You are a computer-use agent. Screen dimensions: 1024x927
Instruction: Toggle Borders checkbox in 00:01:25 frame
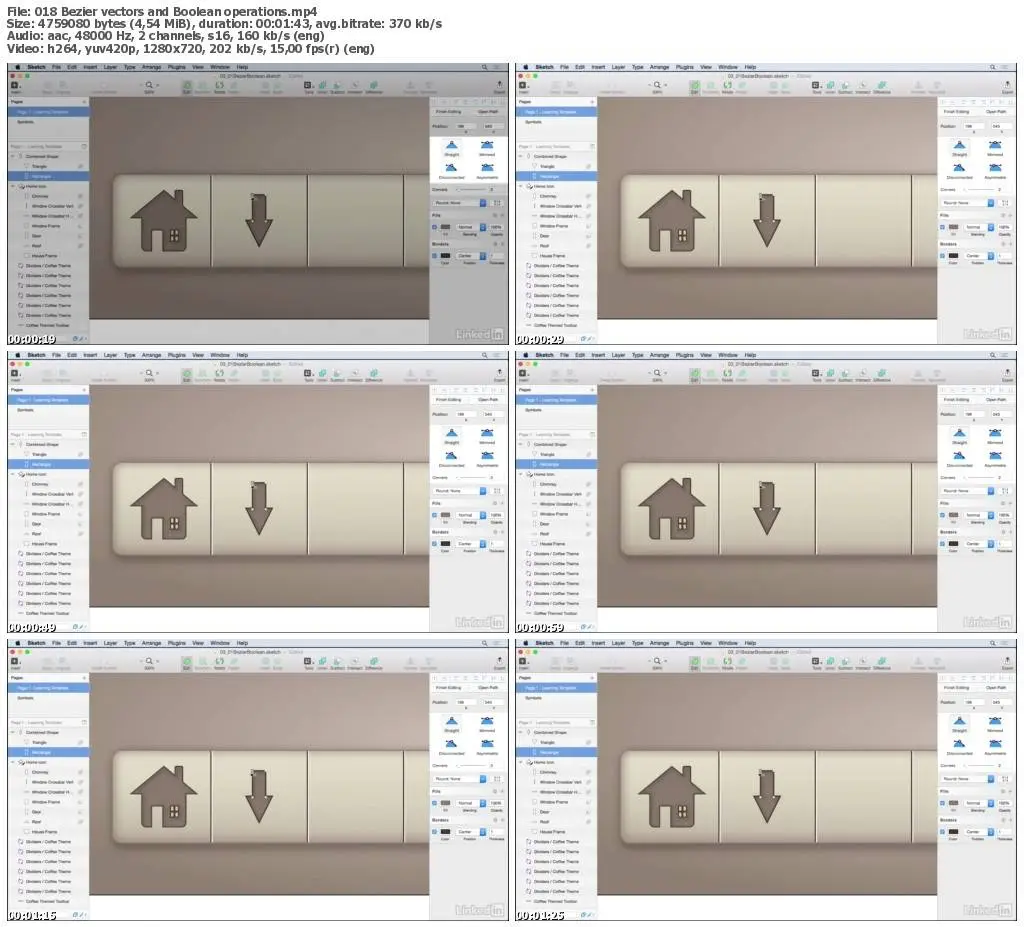pyautogui.click(x=942, y=832)
